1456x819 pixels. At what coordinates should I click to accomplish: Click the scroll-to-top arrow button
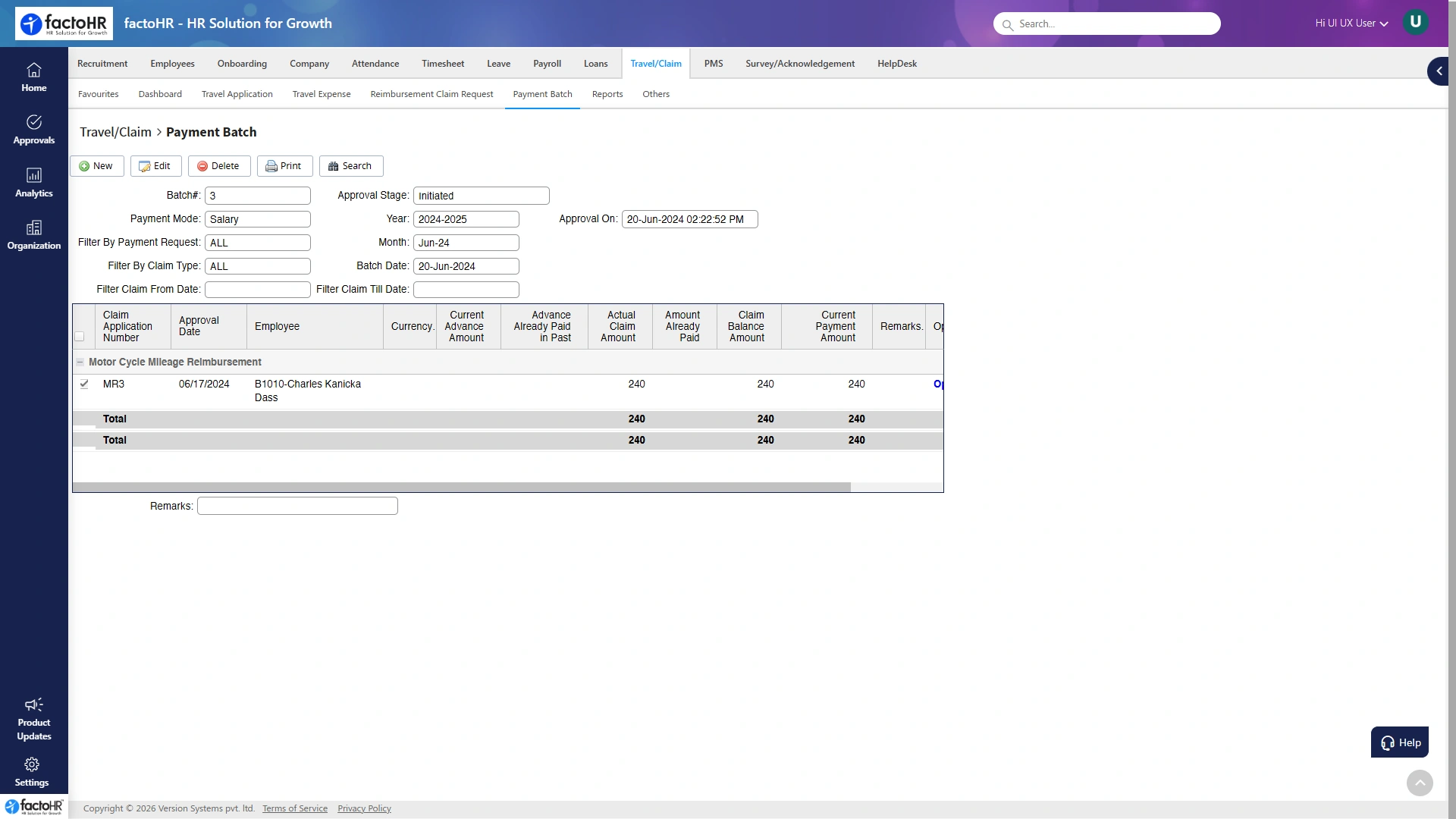(x=1420, y=783)
